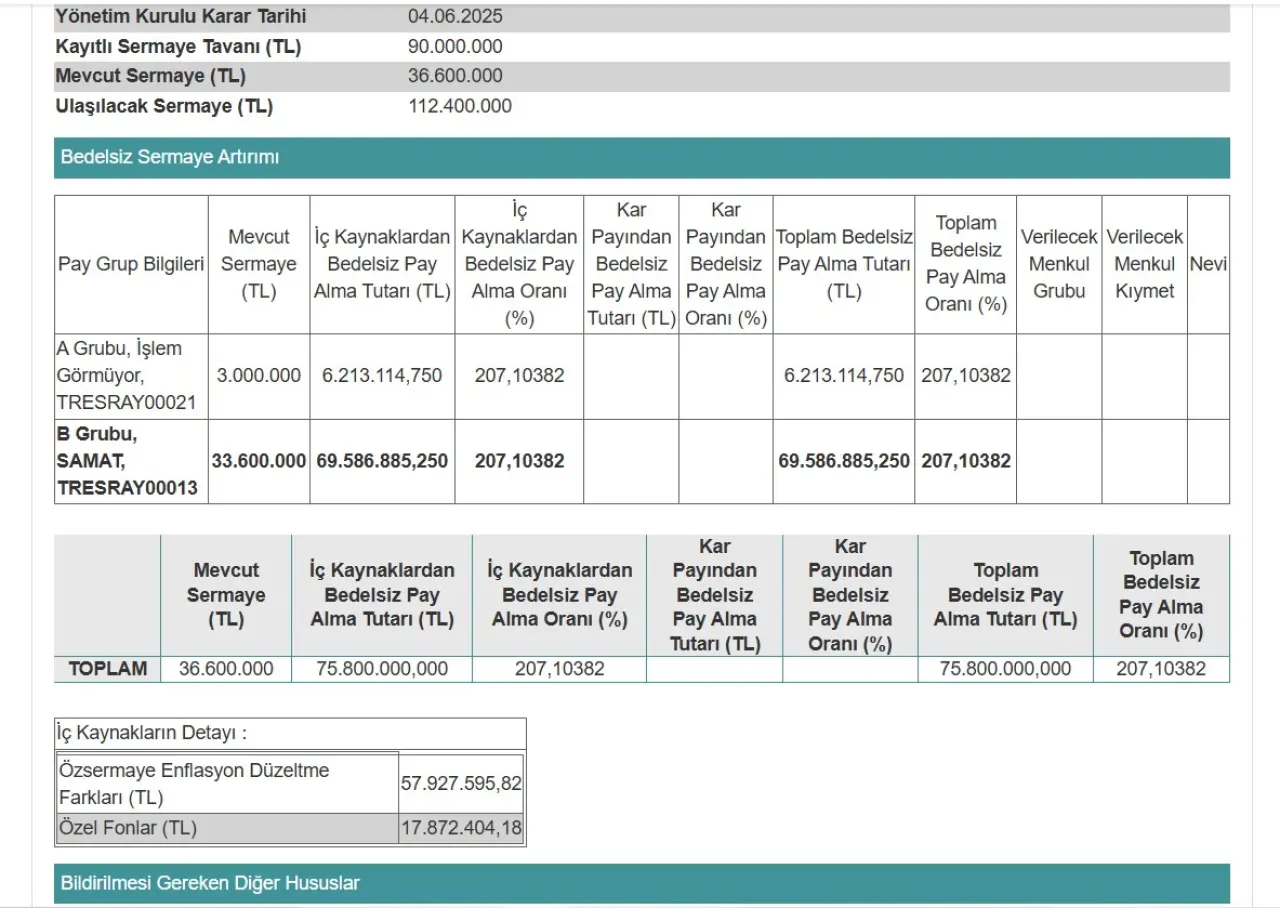1280x908 pixels.
Task: Click the Özsermaye Enflasyon Düzeltme Farkları label
Action: 194,784
